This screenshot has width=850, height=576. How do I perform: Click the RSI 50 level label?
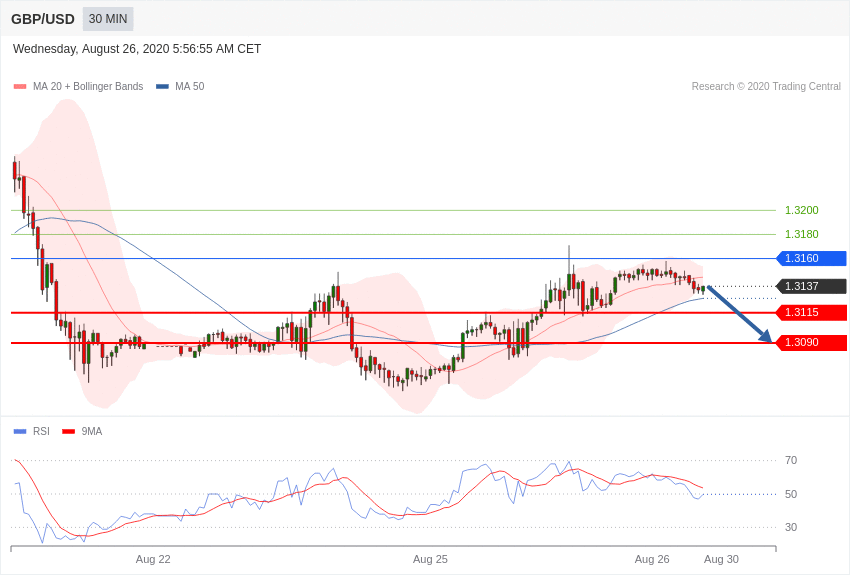(x=791, y=494)
